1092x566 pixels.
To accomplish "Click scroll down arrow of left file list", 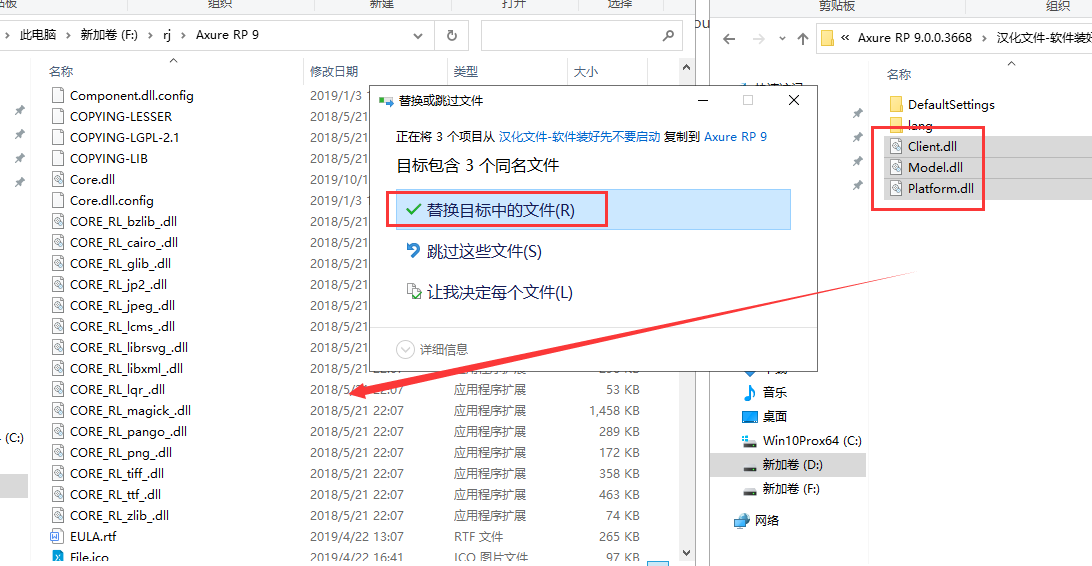I will (x=686, y=553).
